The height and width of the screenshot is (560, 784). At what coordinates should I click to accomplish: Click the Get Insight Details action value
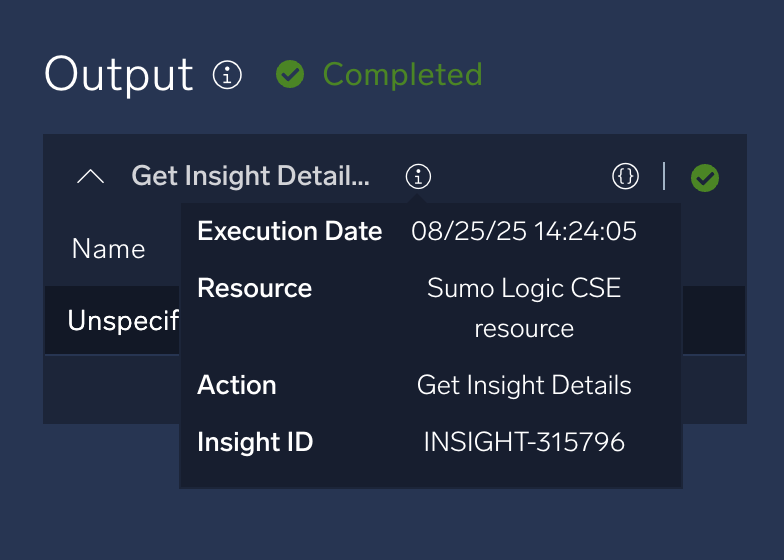click(x=524, y=385)
